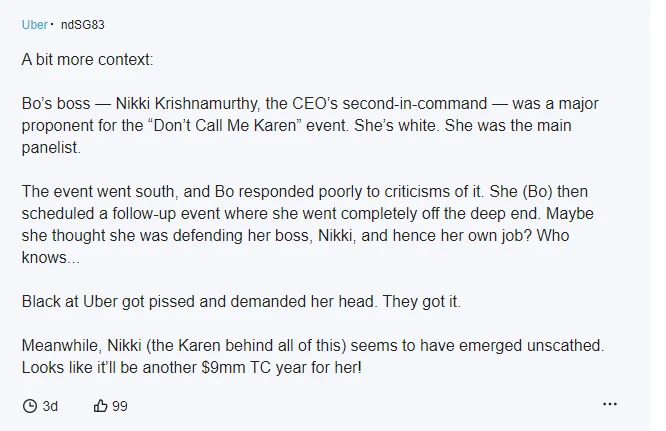Like the post with thumbs-up icon
666x431 pixels.
coord(100,406)
